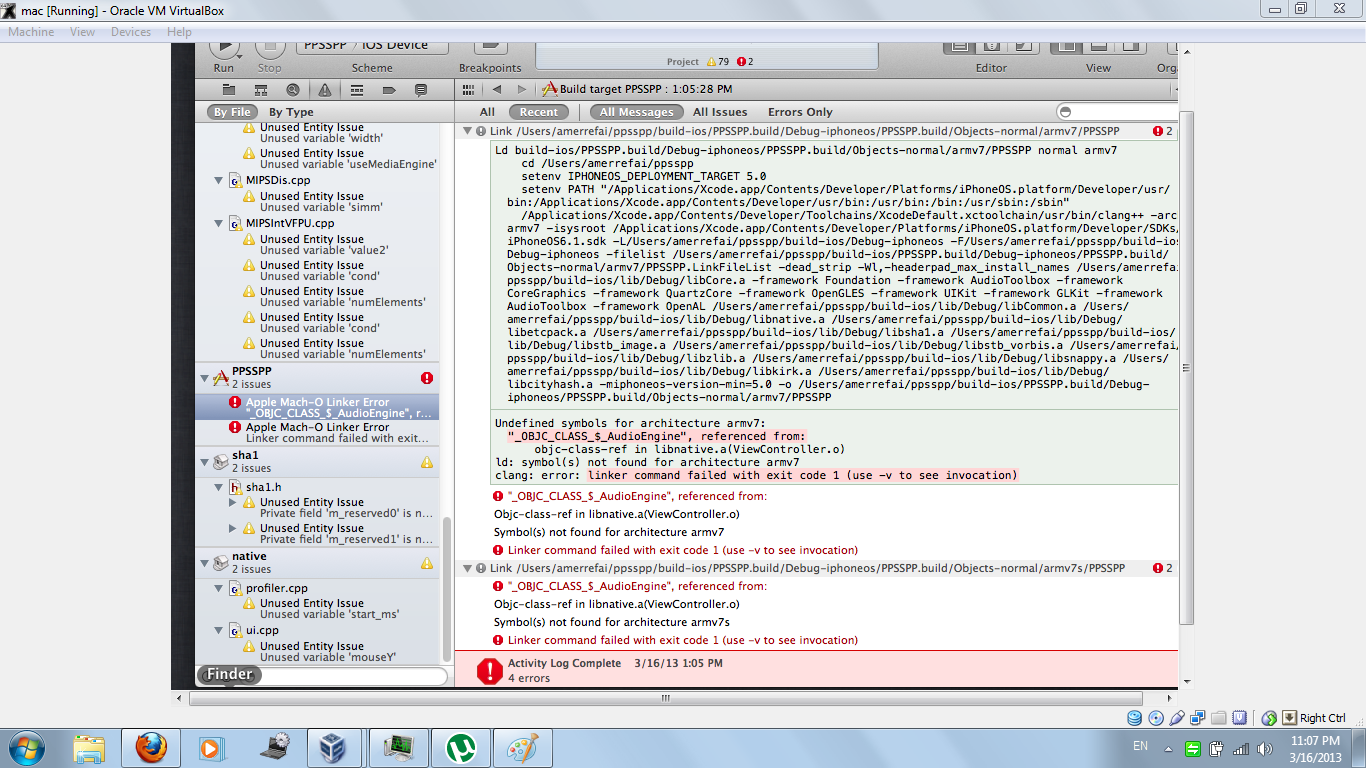Open the Project navigator folder icon
This screenshot has width=1366, height=768.
229,90
